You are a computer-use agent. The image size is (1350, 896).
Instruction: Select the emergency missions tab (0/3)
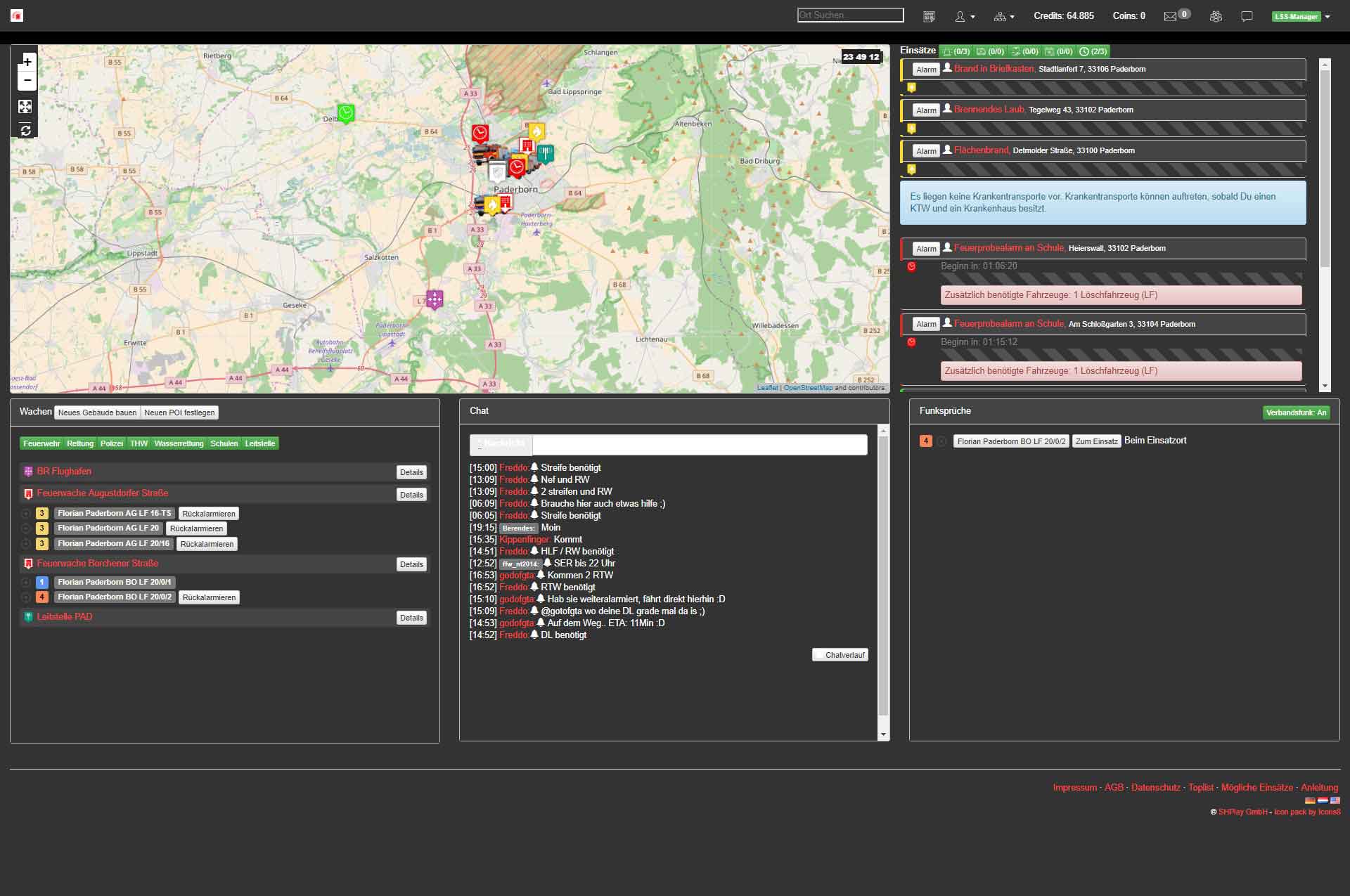pos(956,51)
